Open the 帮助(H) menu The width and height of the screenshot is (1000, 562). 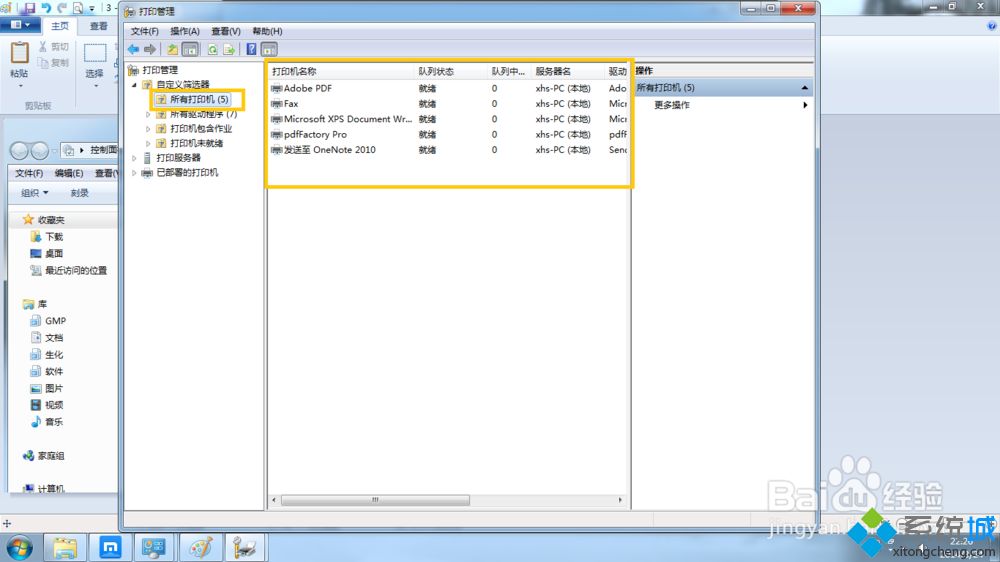click(x=267, y=31)
